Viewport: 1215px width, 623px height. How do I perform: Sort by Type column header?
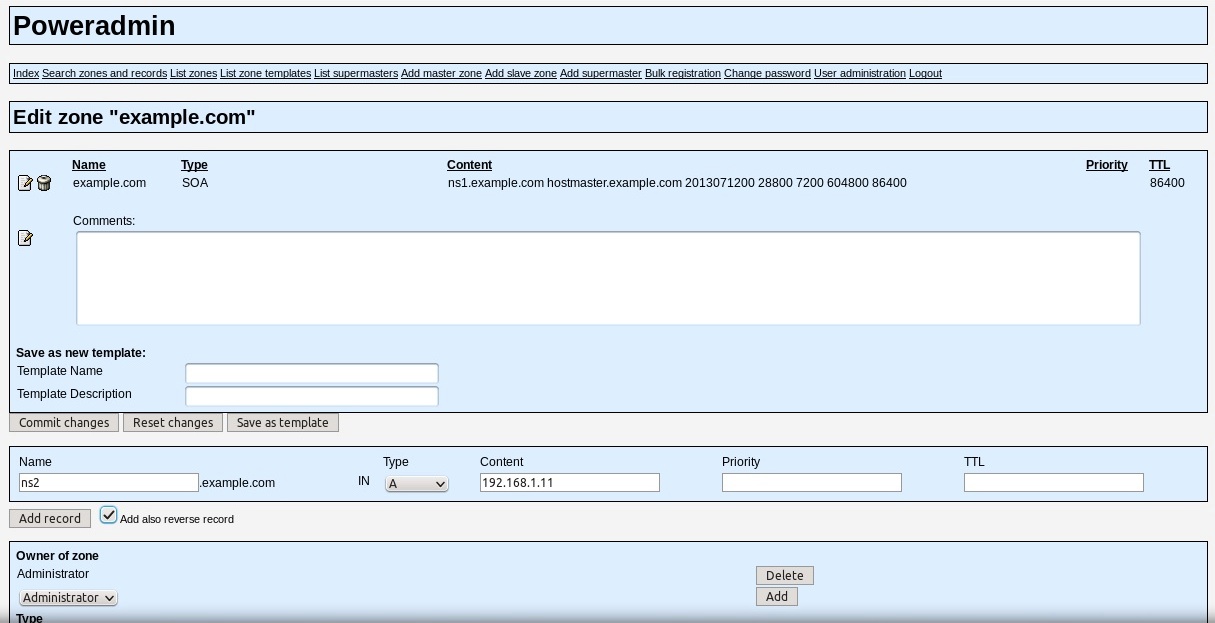194,165
